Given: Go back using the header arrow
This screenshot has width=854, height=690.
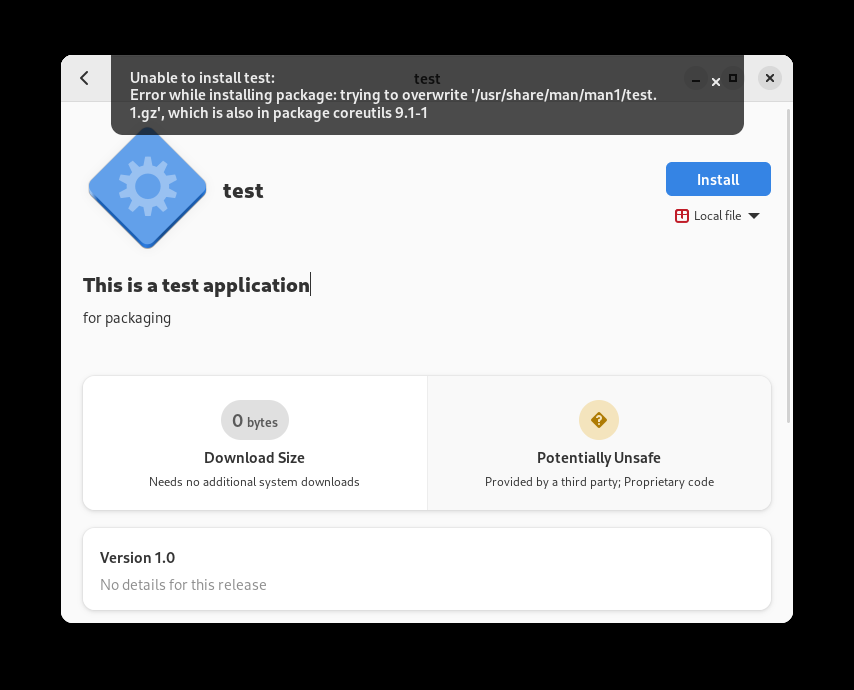Looking at the screenshot, I should [x=85, y=78].
